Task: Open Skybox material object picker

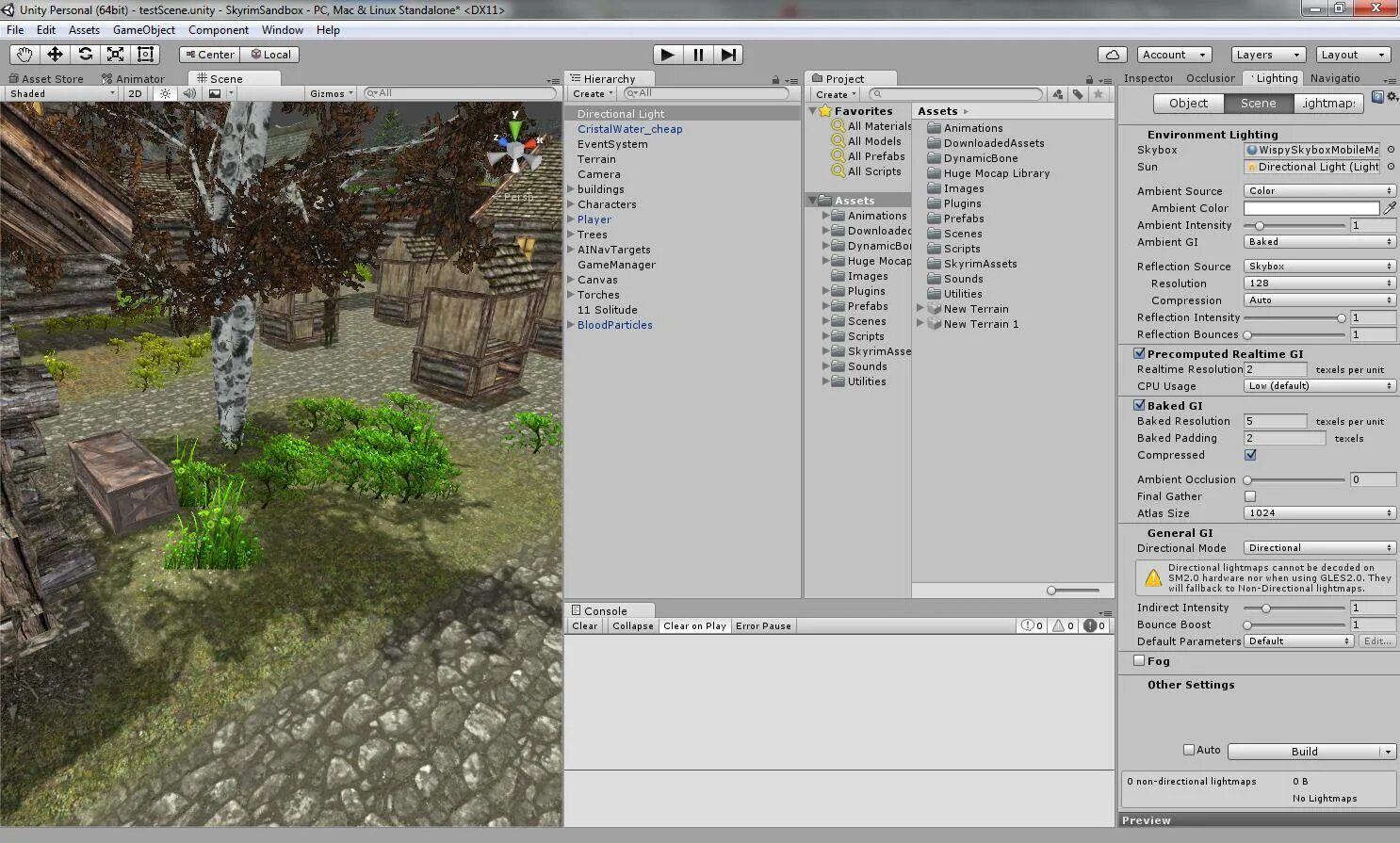Action: (1391, 150)
